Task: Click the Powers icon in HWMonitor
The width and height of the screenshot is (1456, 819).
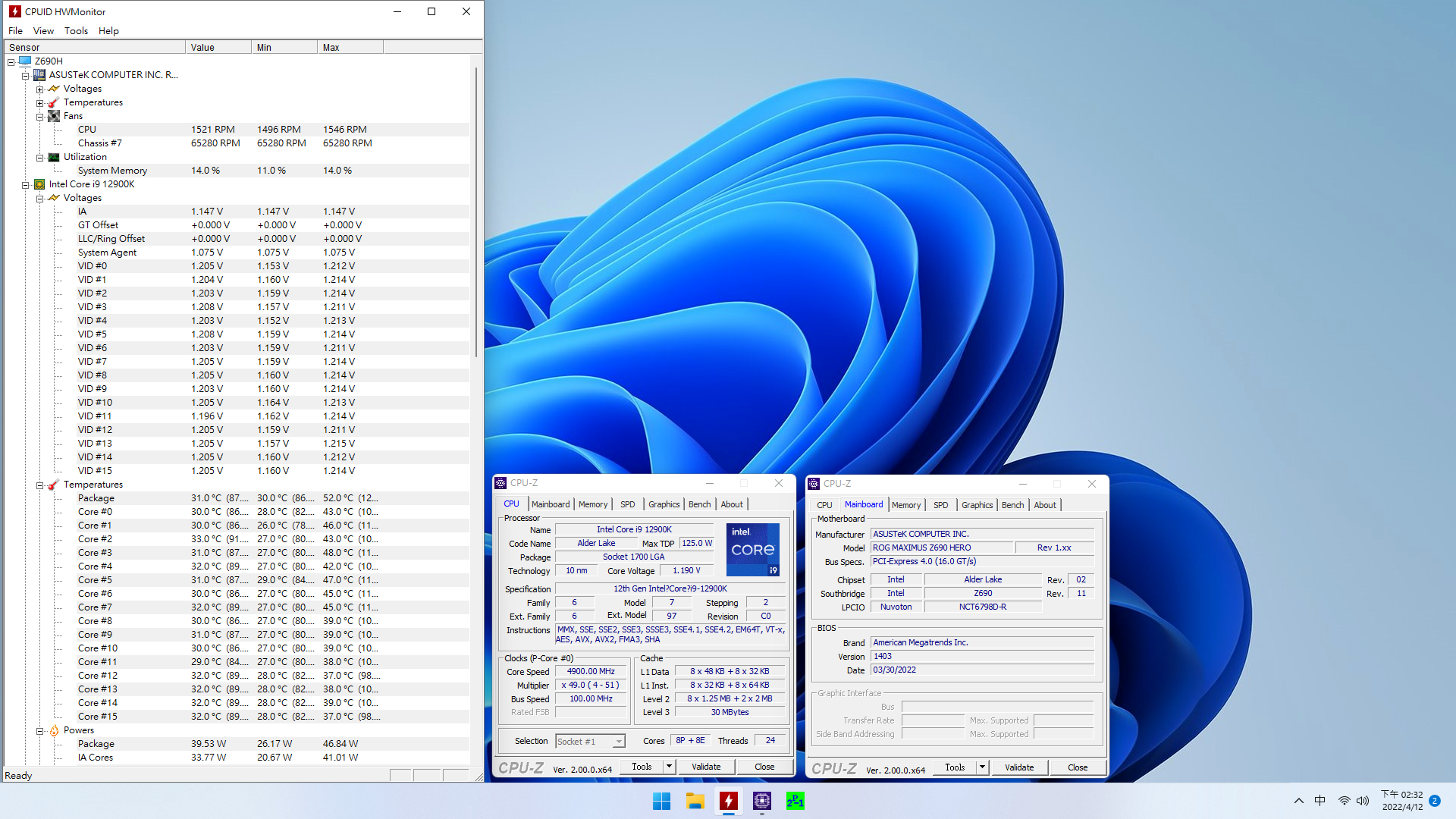Action: [x=53, y=730]
